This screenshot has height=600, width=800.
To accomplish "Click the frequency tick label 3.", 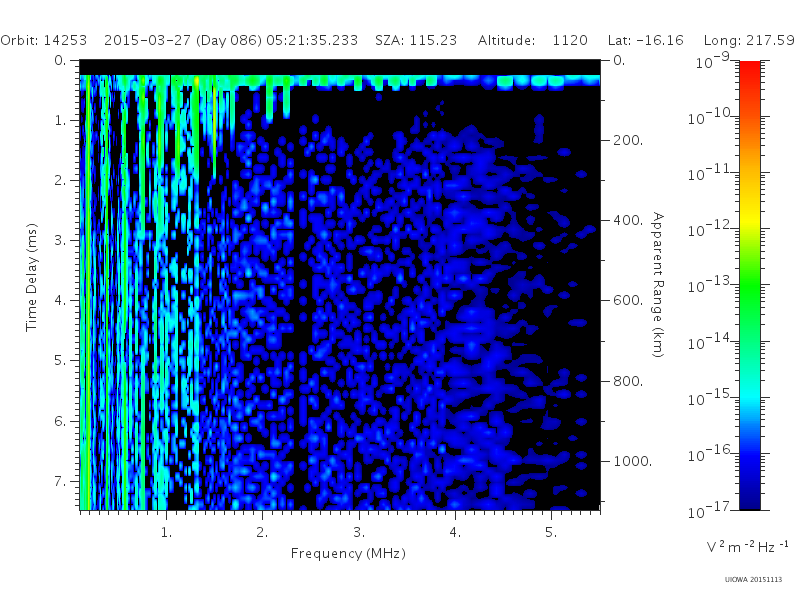I will pos(359,533).
